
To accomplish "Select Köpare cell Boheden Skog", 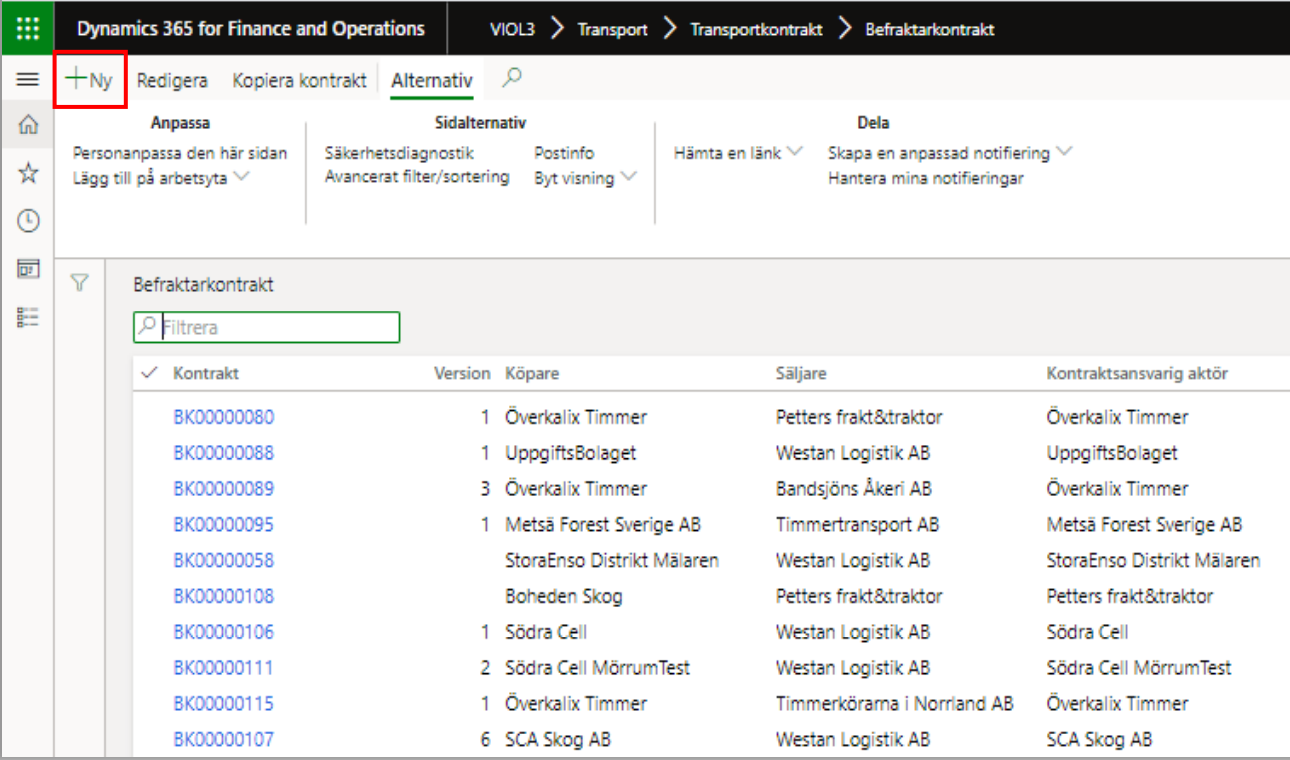I will (564, 596).
